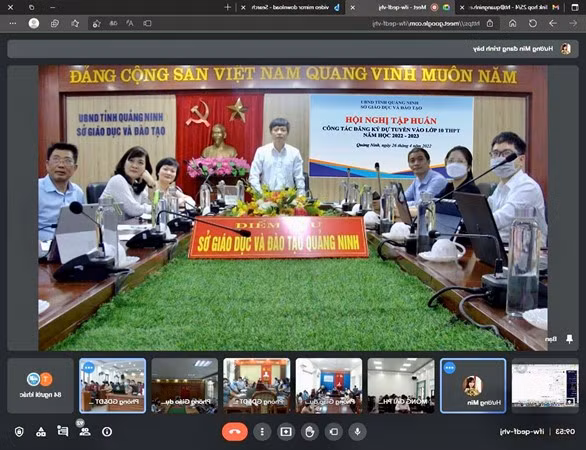This screenshot has width=586, height=450.
Task: Close the Meet - ifw-qedf-vhj tab
Action: (353, 7)
